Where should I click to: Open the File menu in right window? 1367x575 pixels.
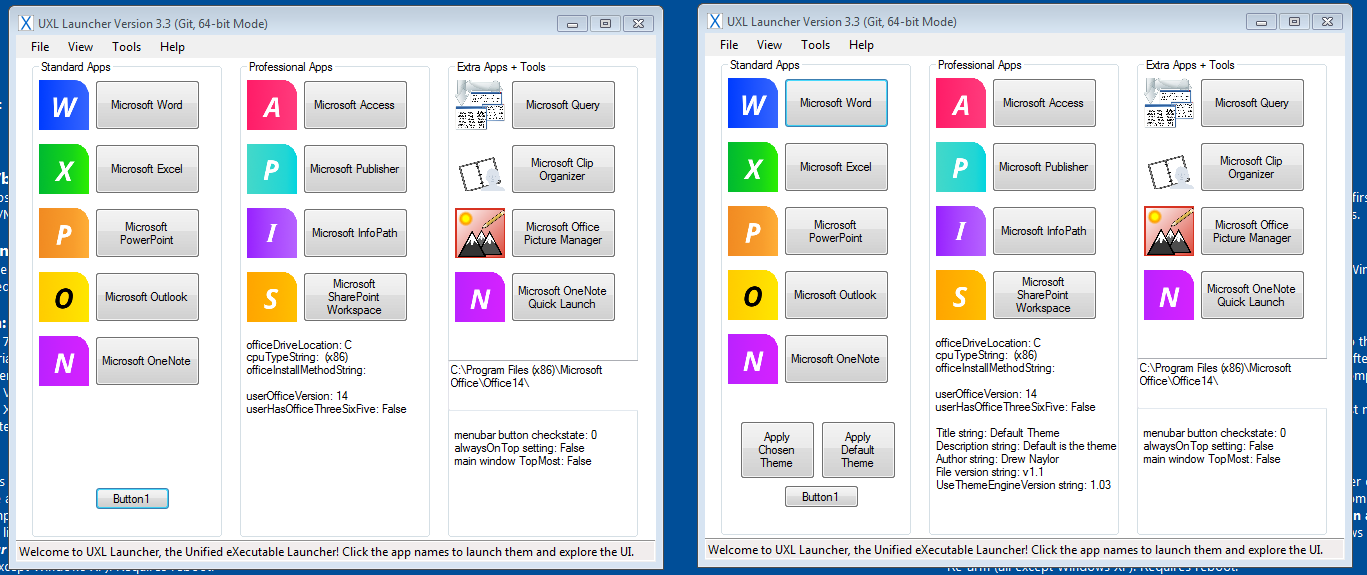tap(729, 45)
